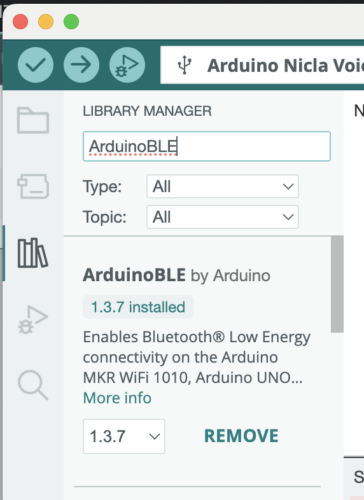Click the green macOS full-screen window button

(71, 22)
